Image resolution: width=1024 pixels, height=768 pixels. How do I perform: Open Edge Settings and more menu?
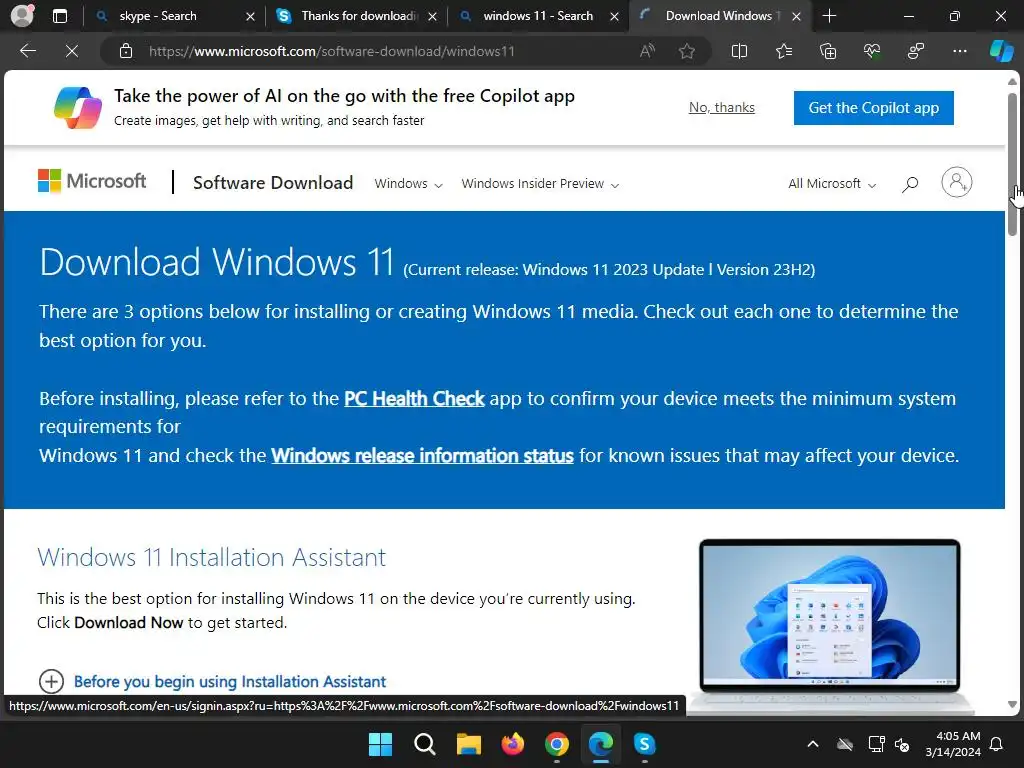[x=959, y=51]
